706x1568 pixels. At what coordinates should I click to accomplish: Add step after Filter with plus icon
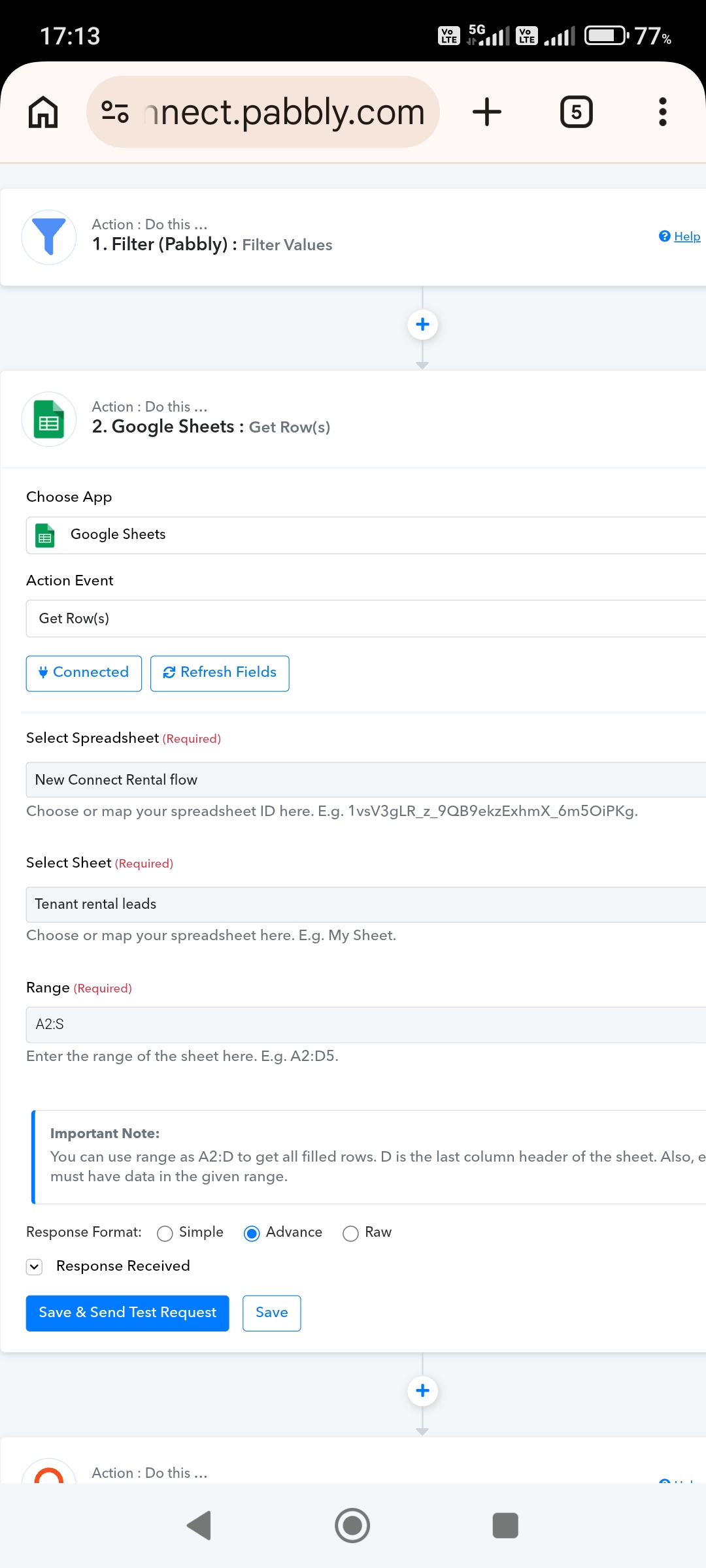click(x=422, y=324)
